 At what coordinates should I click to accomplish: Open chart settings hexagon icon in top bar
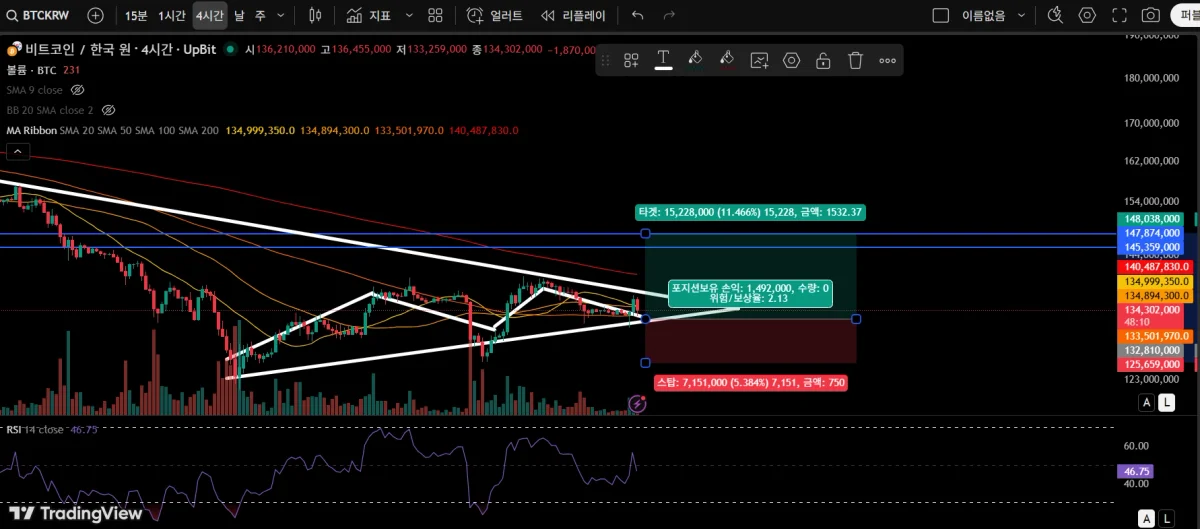click(x=1087, y=15)
